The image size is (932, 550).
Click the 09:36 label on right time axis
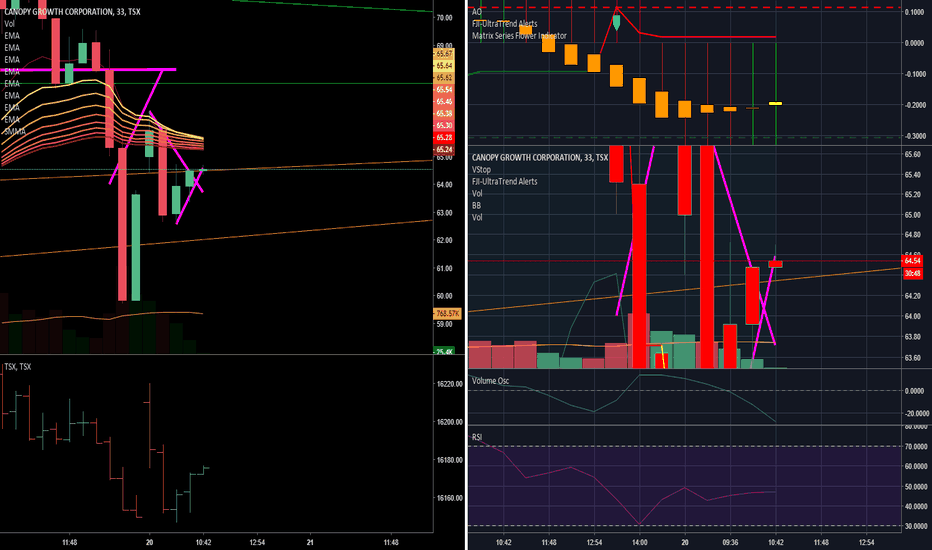(x=730, y=542)
